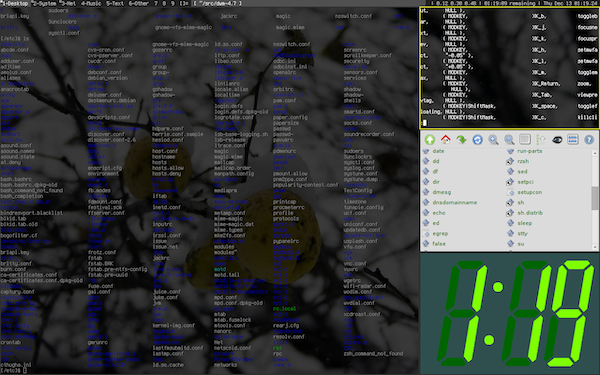Select the echo file icon
Viewport: 600px width, 375px height.
click(x=426, y=213)
